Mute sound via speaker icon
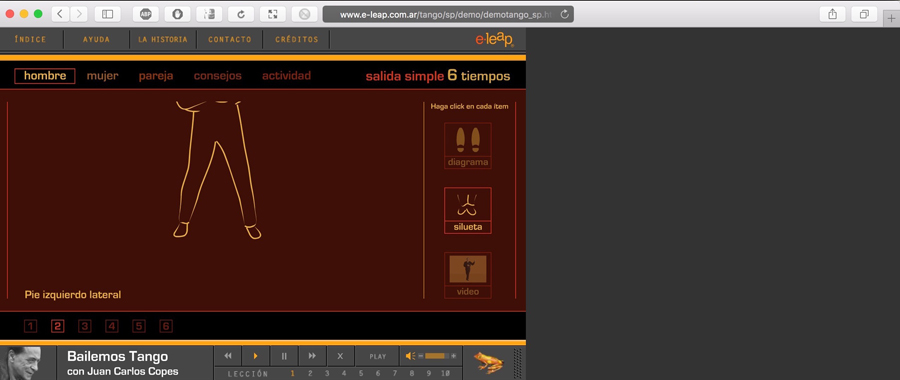900x380 pixels. tap(410, 356)
